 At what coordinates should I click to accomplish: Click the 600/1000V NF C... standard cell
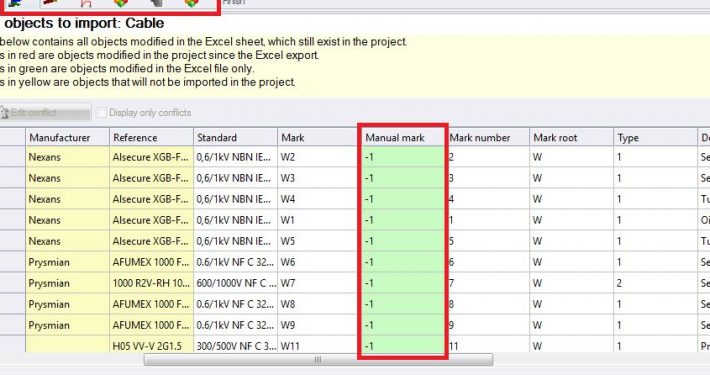235,283
